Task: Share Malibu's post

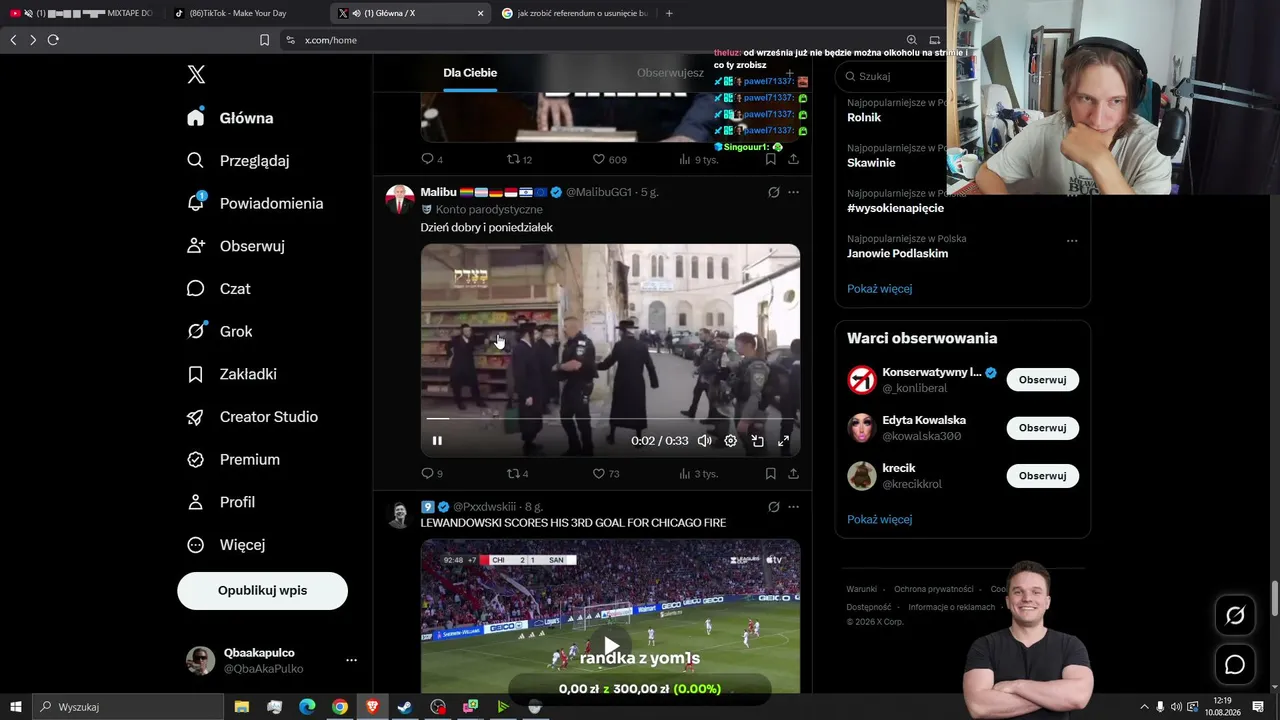Action: point(793,474)
